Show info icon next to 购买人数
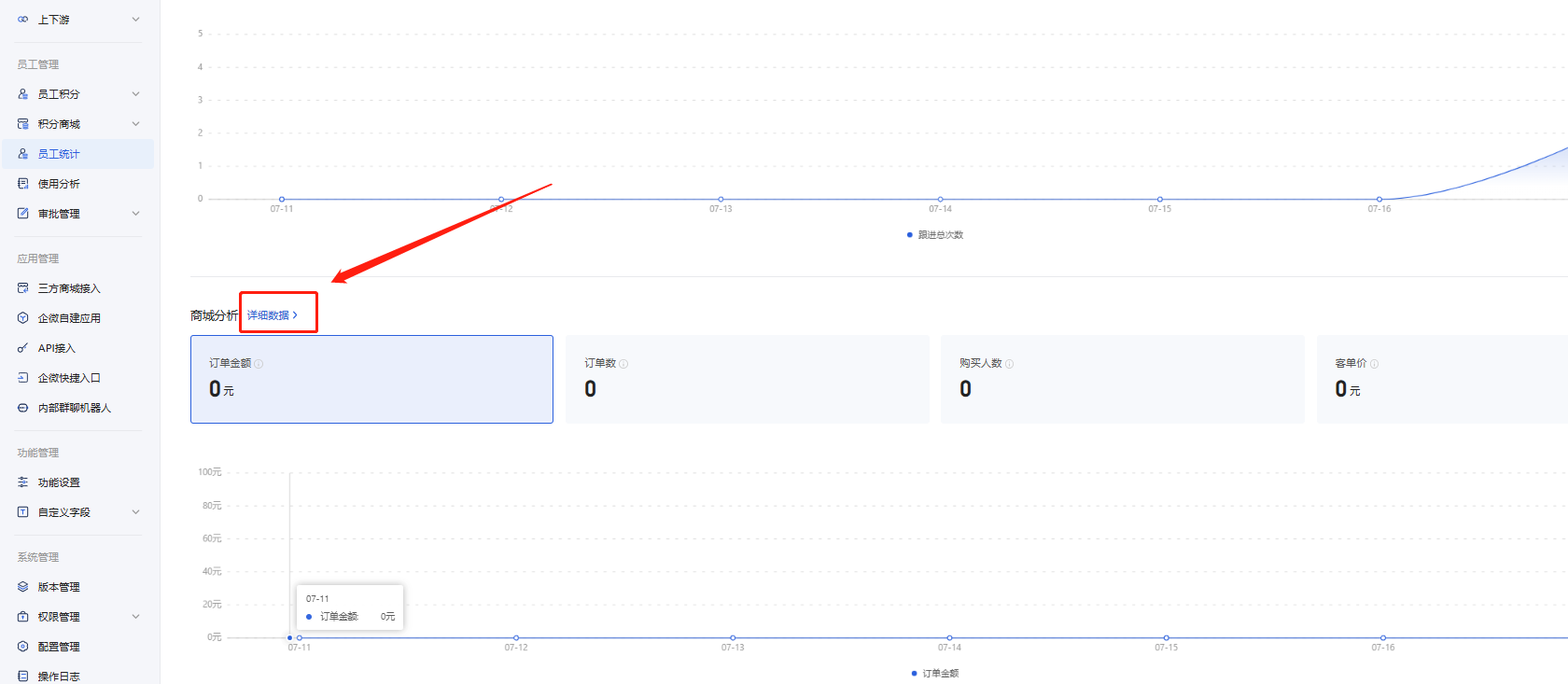Image resolution: width=1568 pixels, height=684 pixels. [1009, 364]
